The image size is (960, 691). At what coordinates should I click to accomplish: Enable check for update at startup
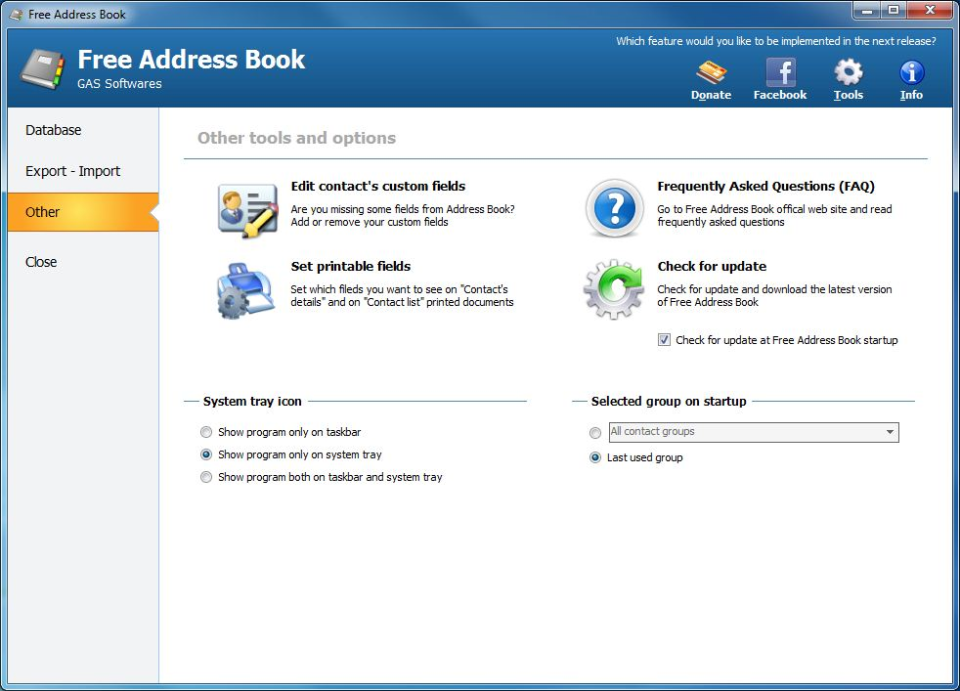click(664, 340)
